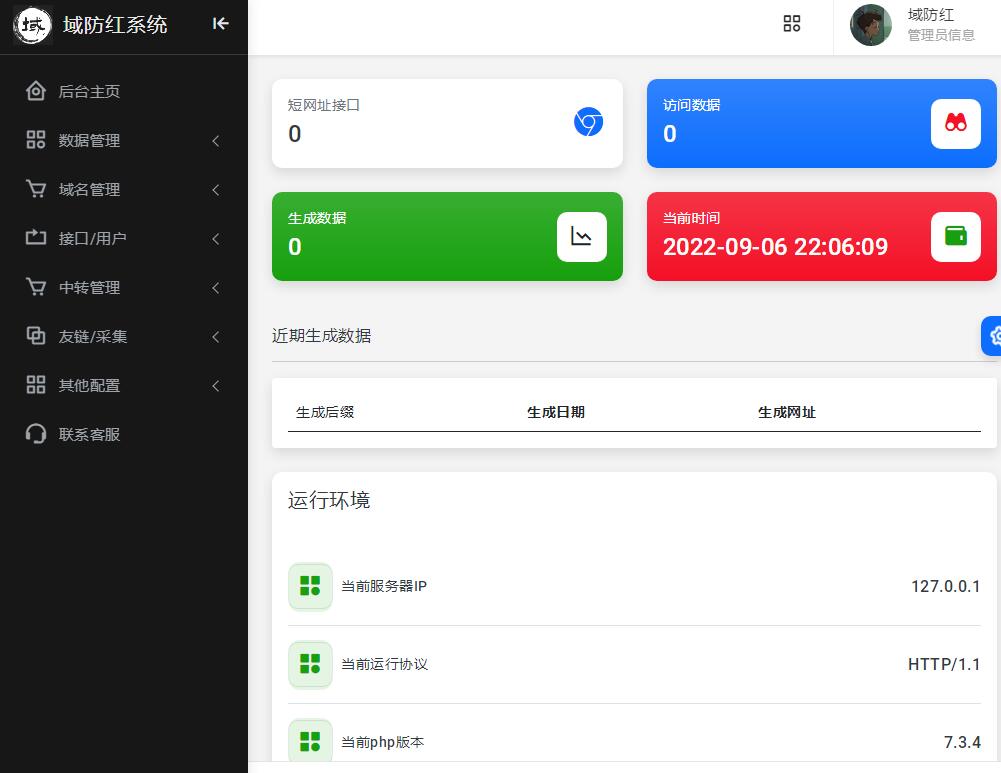Click the 域防红 admin name link
The height and width of the screenshot is (773, 1001).
tap(930, 15)
